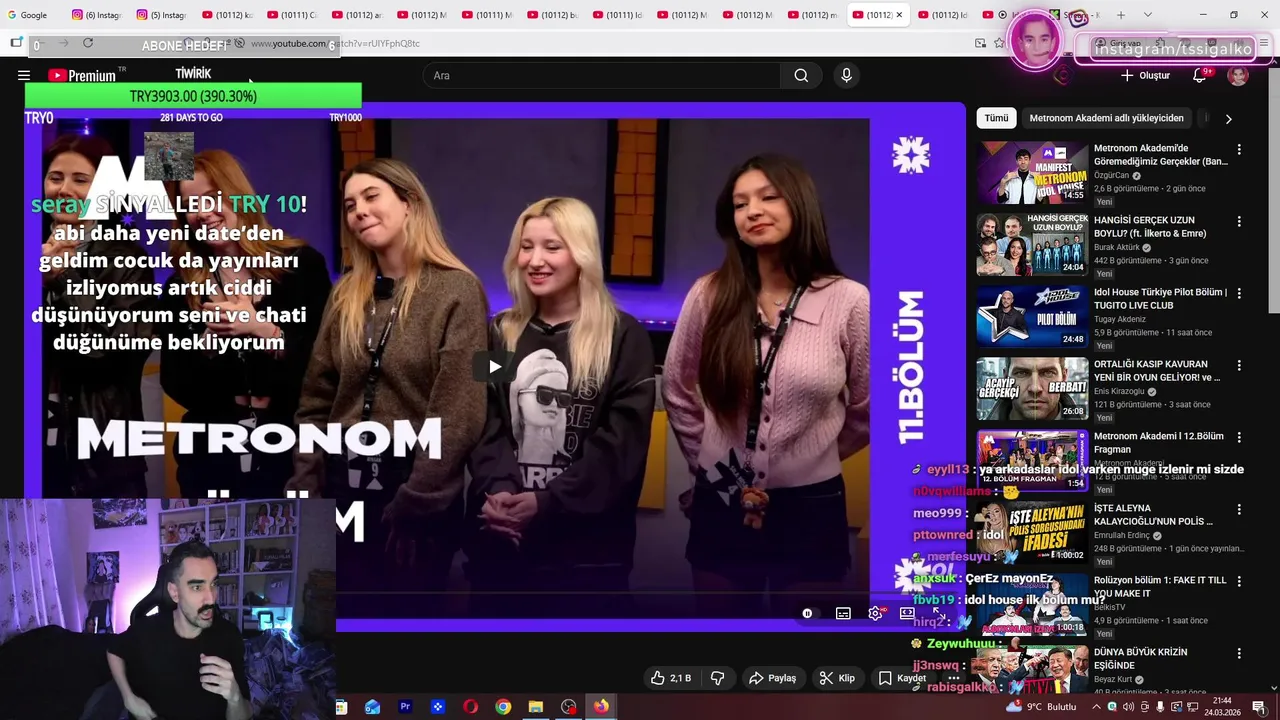Open options for Metronom Akademi'de Göremediğimiz Gerçekler
The height and width of the screenshot is (720, 1280).
[x=1239, y=149]
